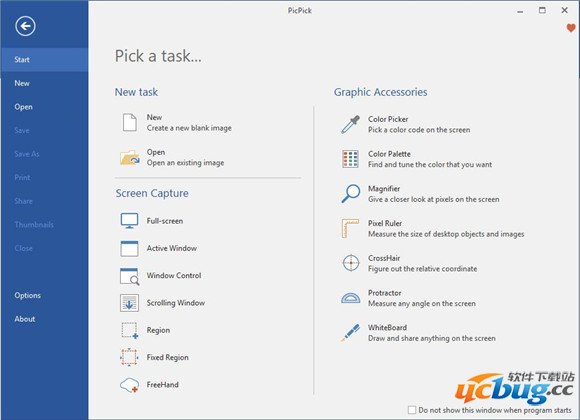Launch Color Picker via its title text
Screen dimensions: 580x420
[x=388, y=119]
